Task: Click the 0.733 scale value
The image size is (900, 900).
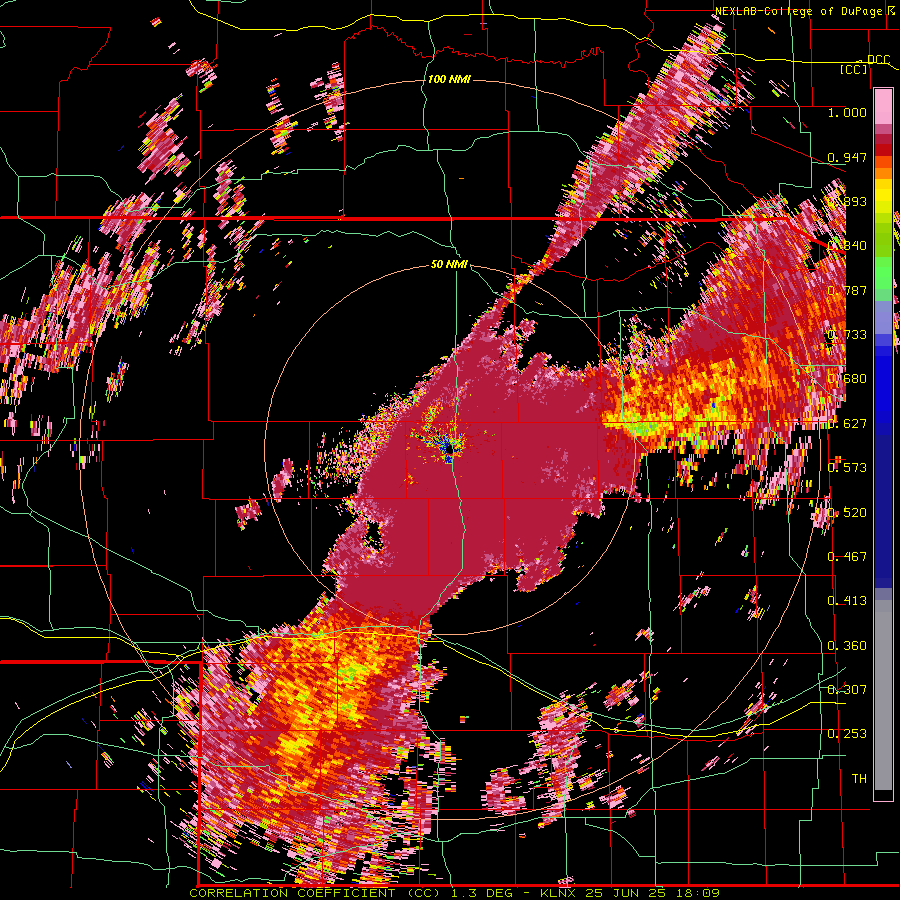Action: [847, 334]
